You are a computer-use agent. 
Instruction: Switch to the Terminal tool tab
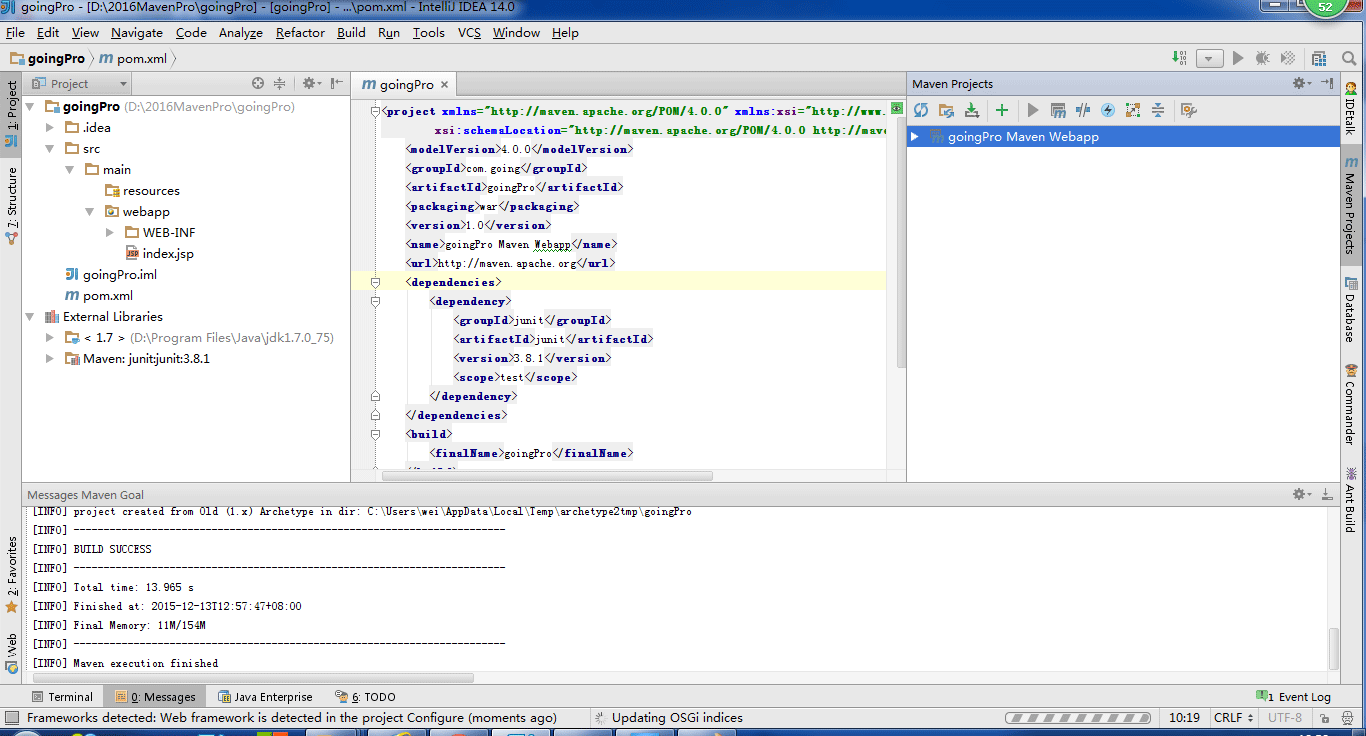click(62, 696)
